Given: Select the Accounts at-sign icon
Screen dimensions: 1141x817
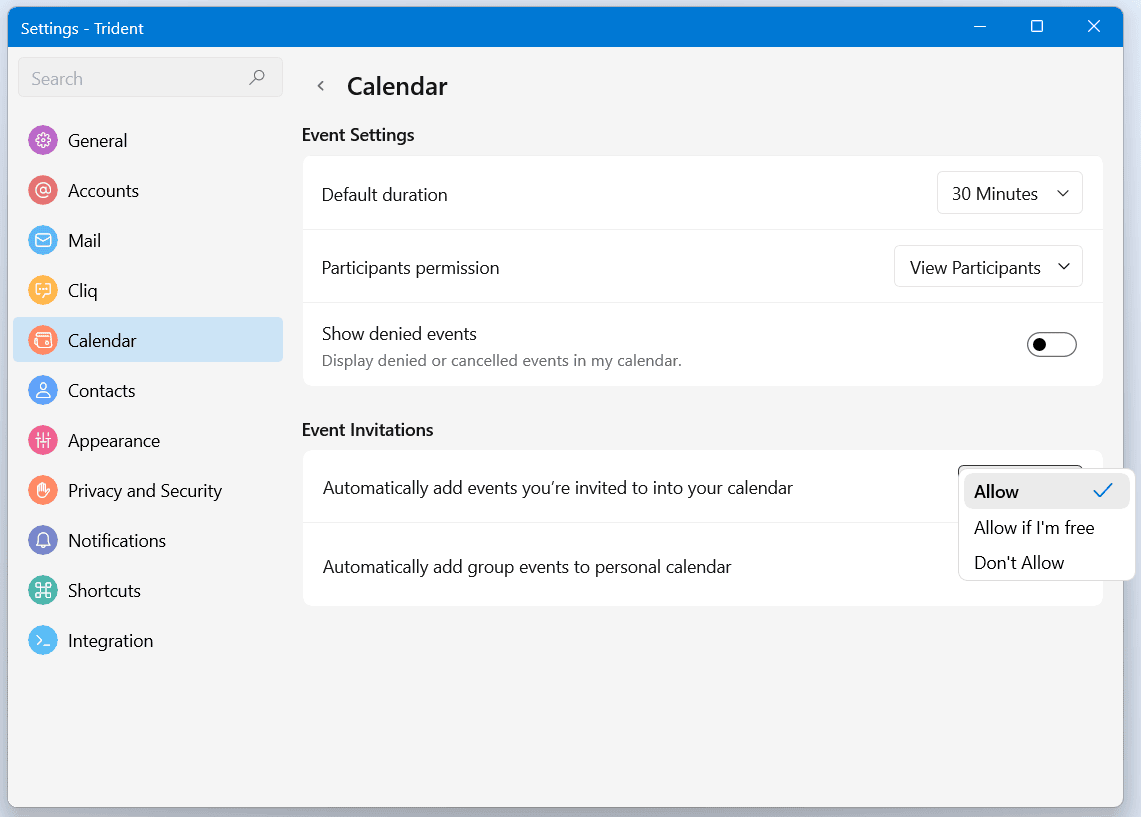Looking at the screenshot, I should (43, 191).
